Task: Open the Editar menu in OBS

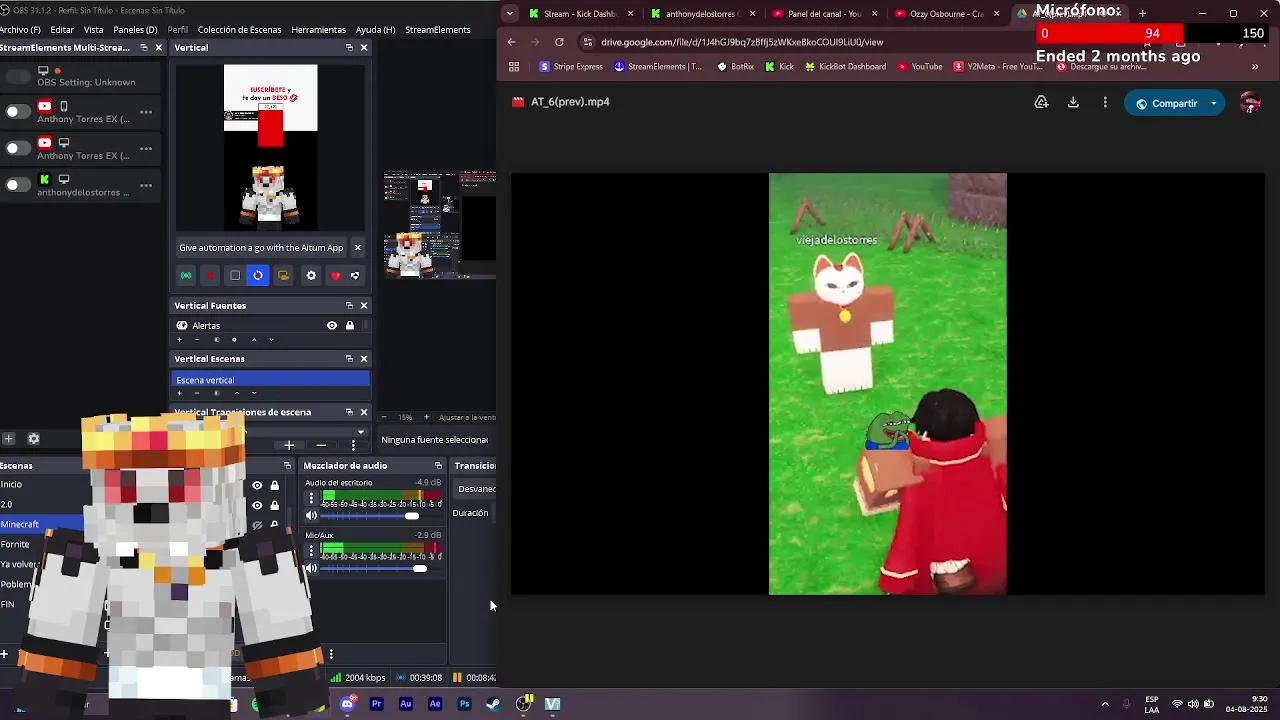Action: tap(62, 30)
